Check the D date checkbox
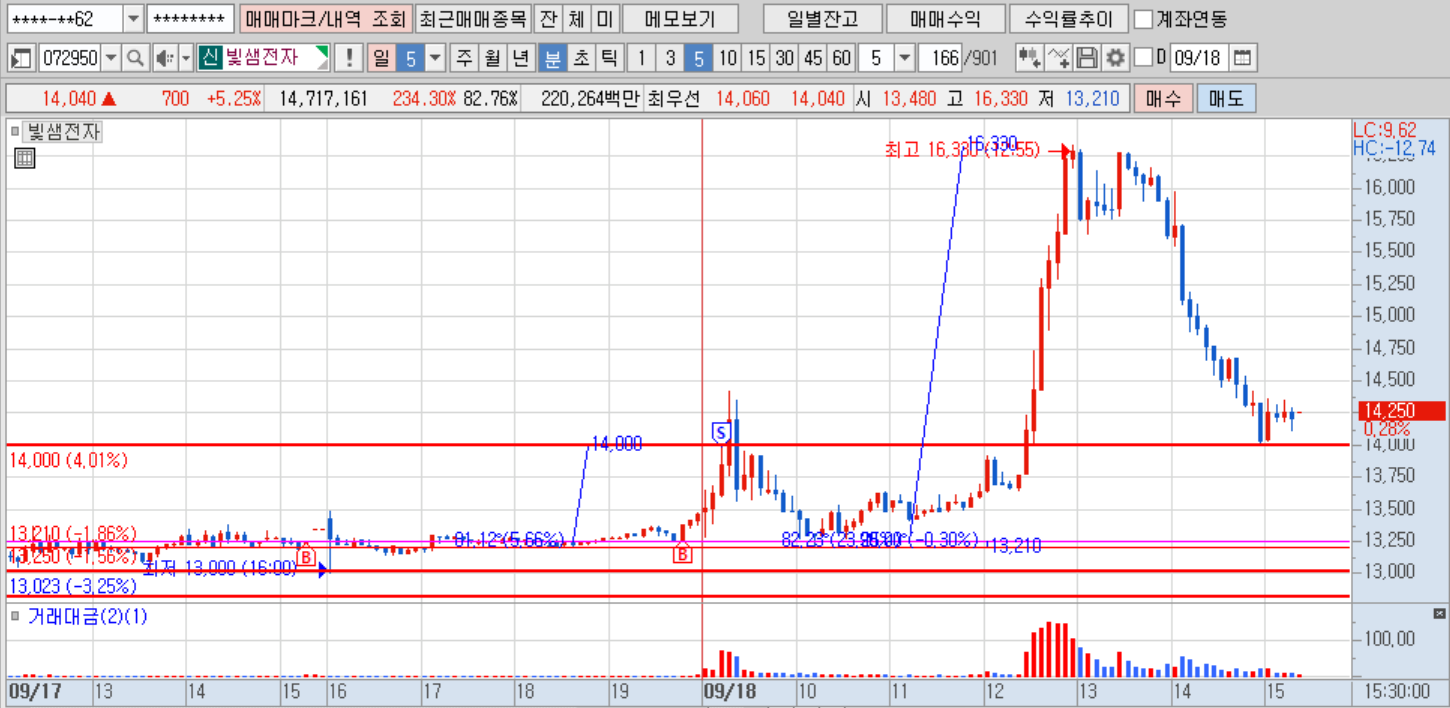The width and height of the screenshot is (1450, 708). click(1145, 58)
